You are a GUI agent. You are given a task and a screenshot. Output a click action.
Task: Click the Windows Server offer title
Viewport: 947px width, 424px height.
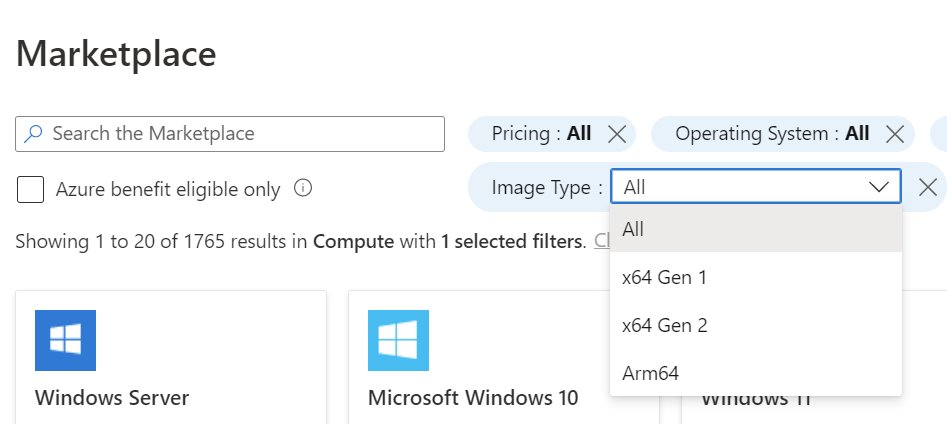point(112,398)
